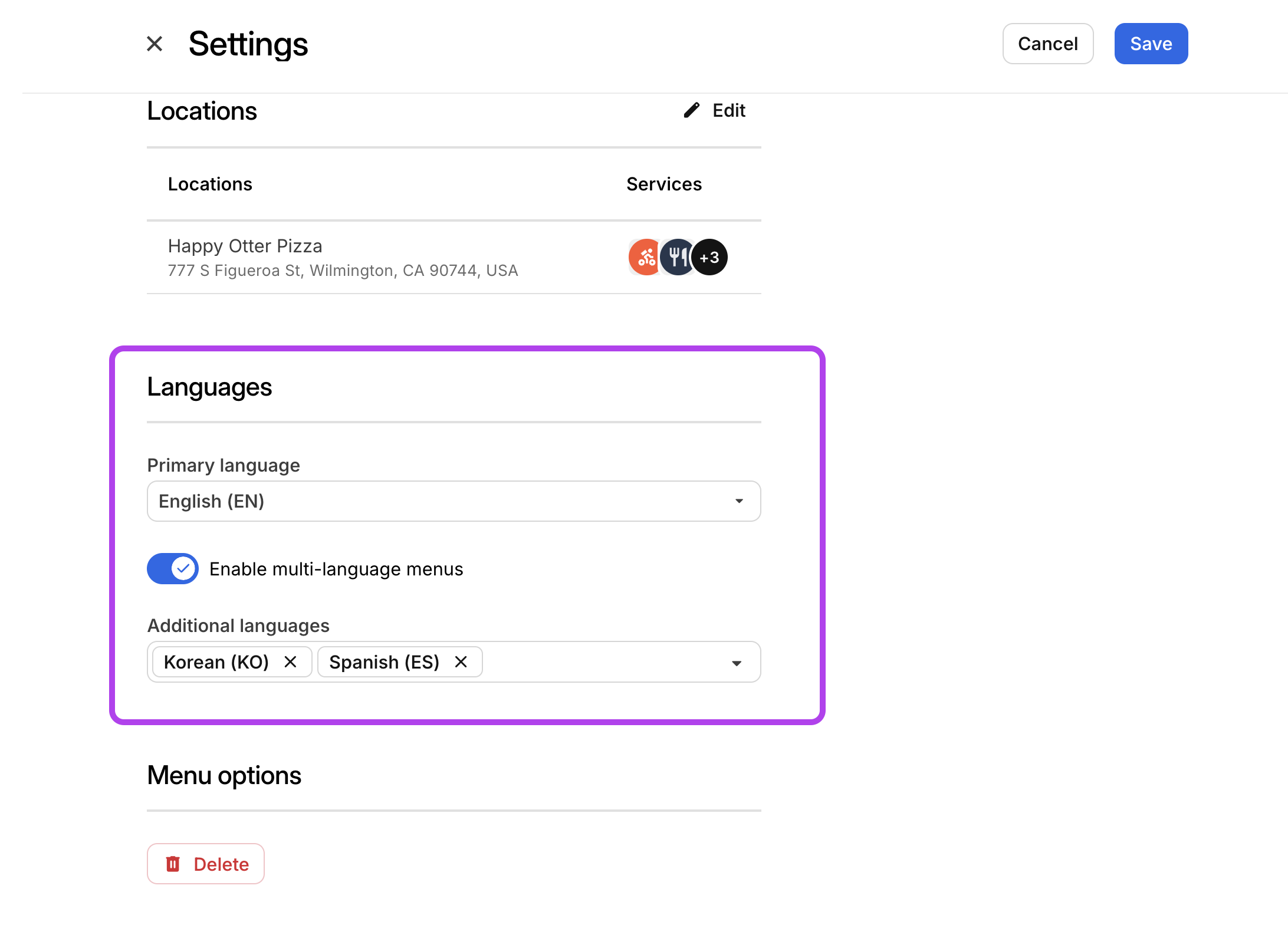Image resolution: width=1288 pixels, height=948 pixels.
Task: Click the Delete button with trash icon
Action: click(206, 864)
